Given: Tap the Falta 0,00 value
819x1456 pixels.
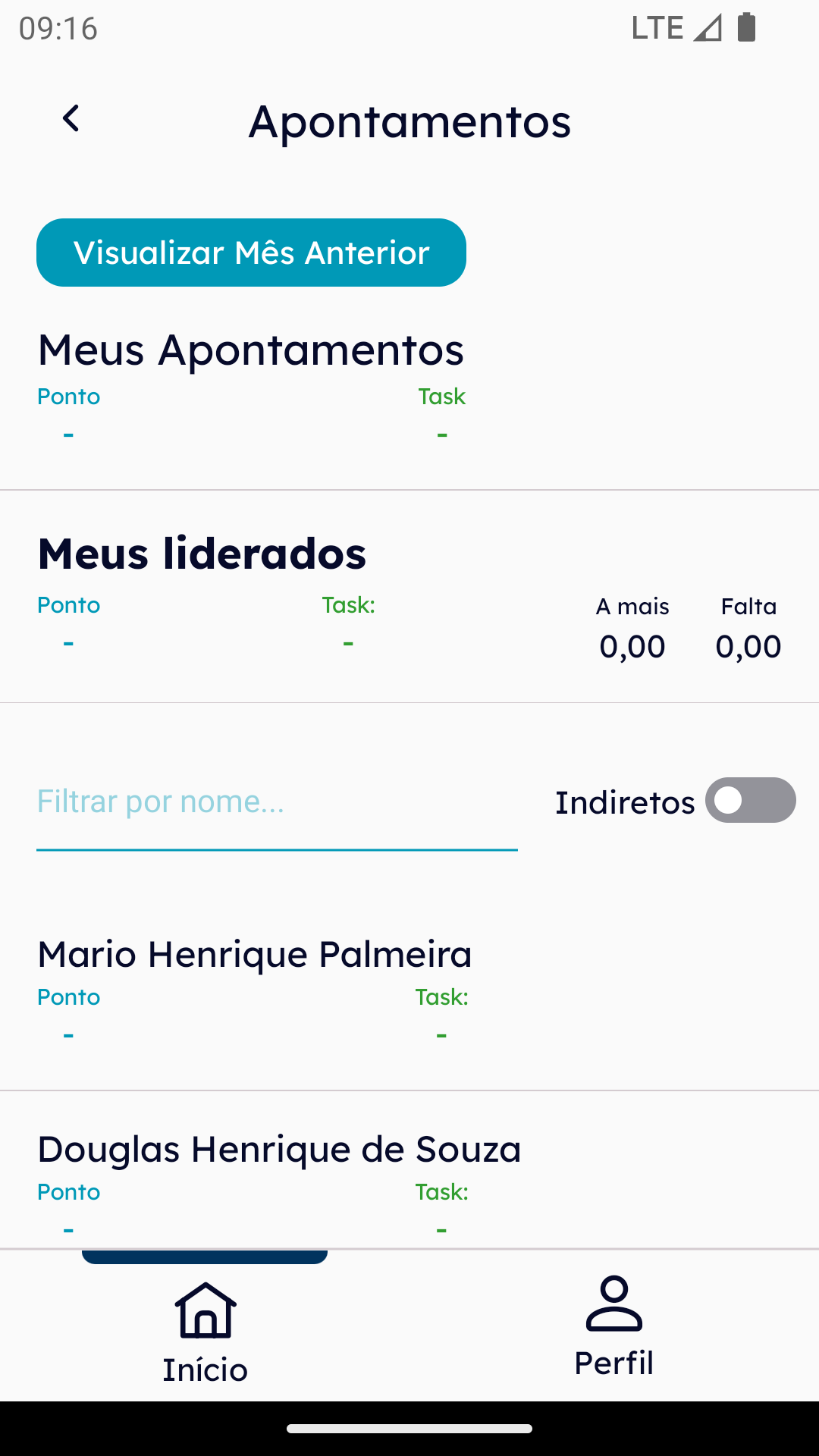Looking at the screenshot, I should (748, 647).
